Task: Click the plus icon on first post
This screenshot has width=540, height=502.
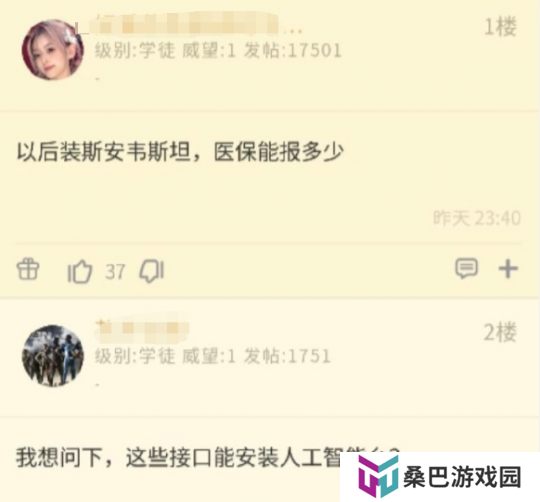Action: [508, 269]
